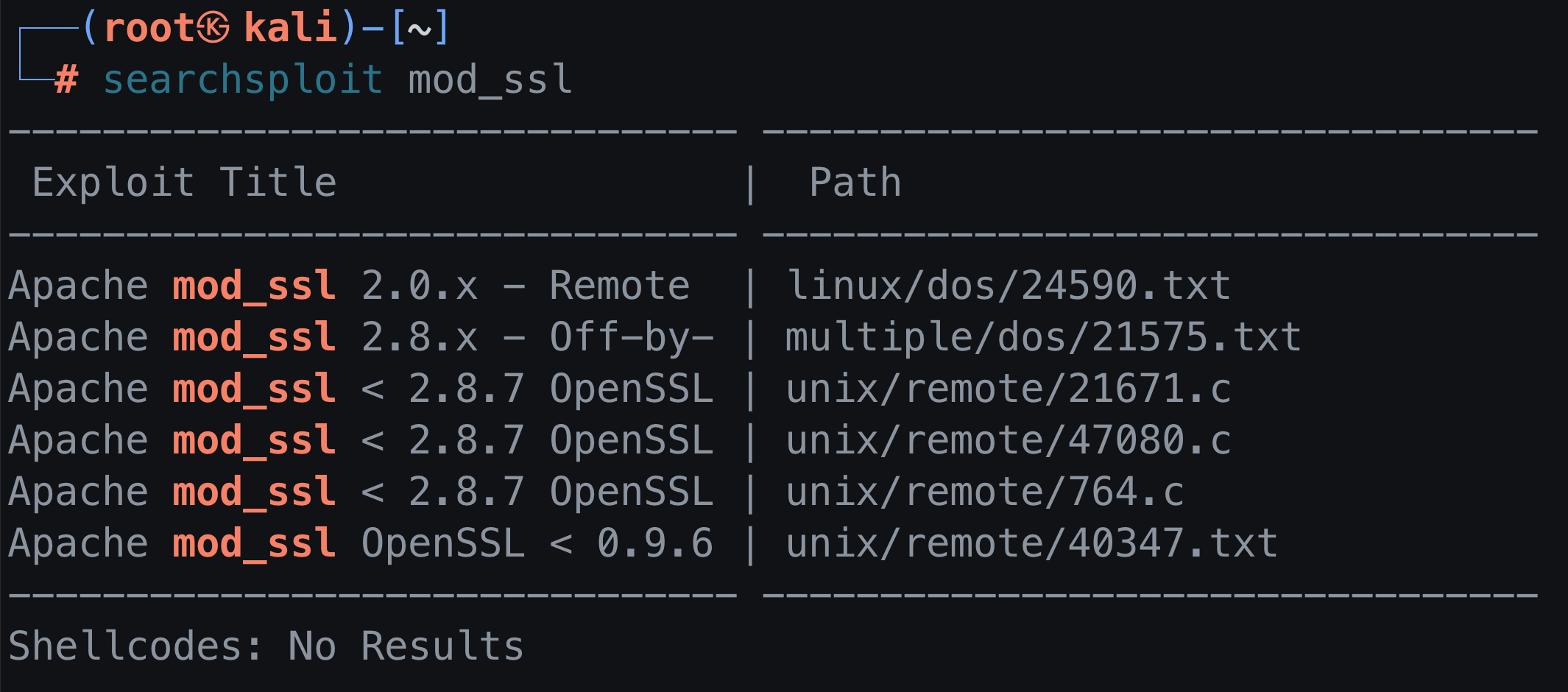Click the Kali skull icon in prompt
The width and height of the screenshot is (1568, 692).
pyautogui.click(x=213, y=29)
